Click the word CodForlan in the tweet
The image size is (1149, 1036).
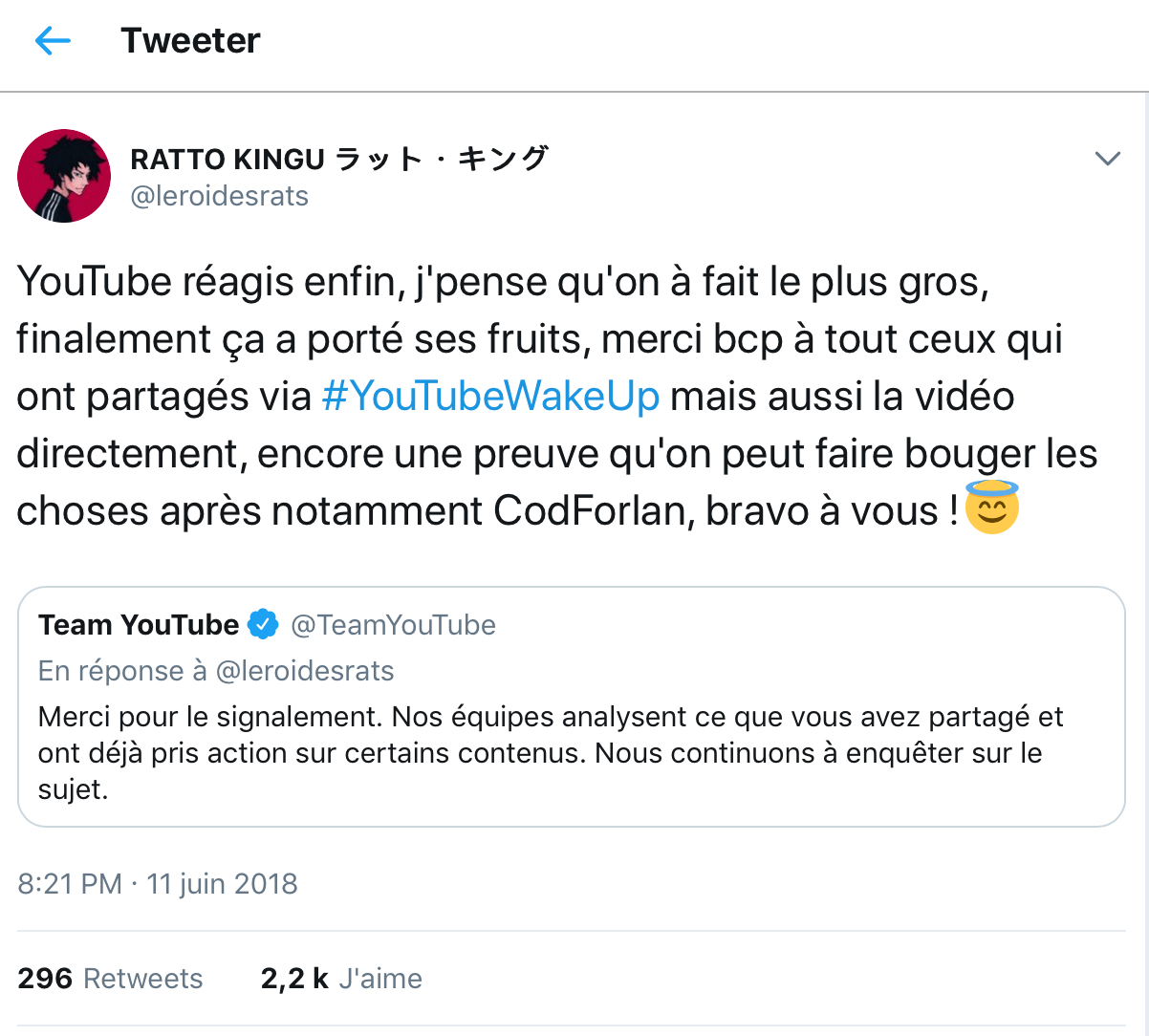594,511
